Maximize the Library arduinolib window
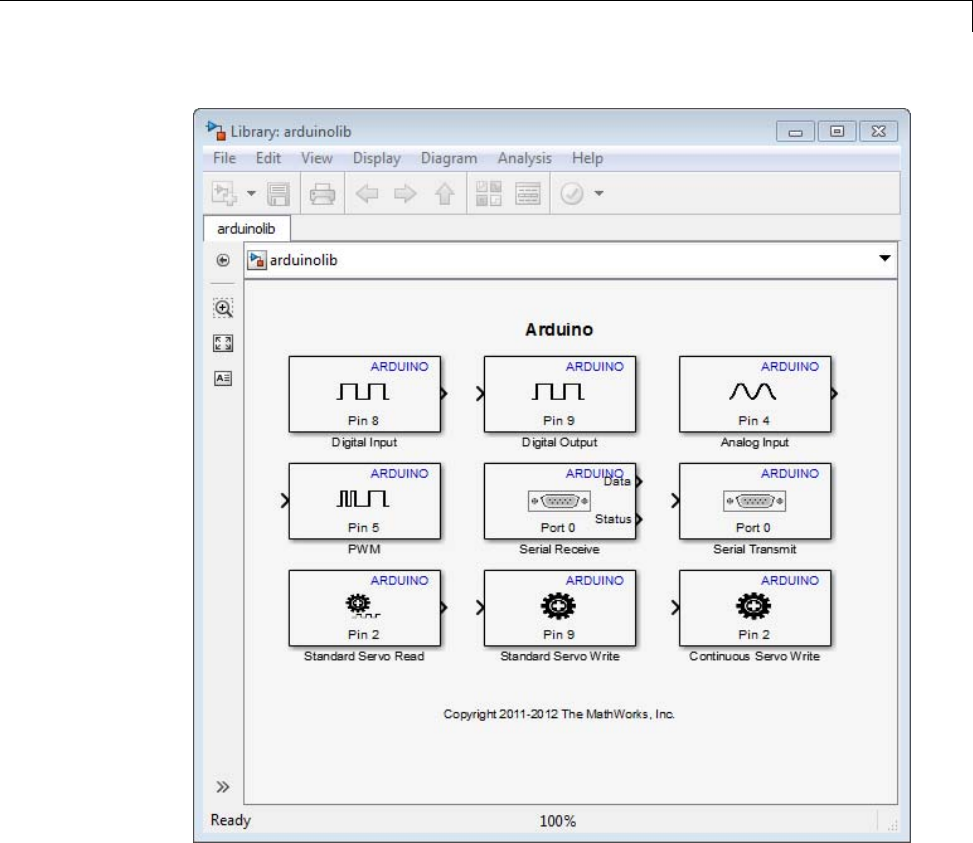This screenshot has width=973, height=843. [836, 132]
